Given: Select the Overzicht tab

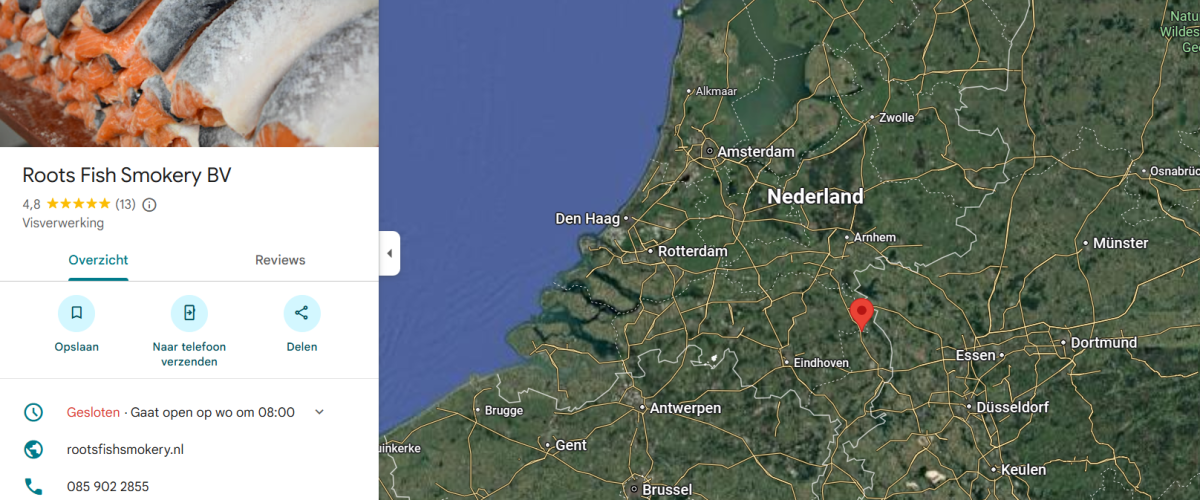Looking at the screenshot, I should [98, 260].
